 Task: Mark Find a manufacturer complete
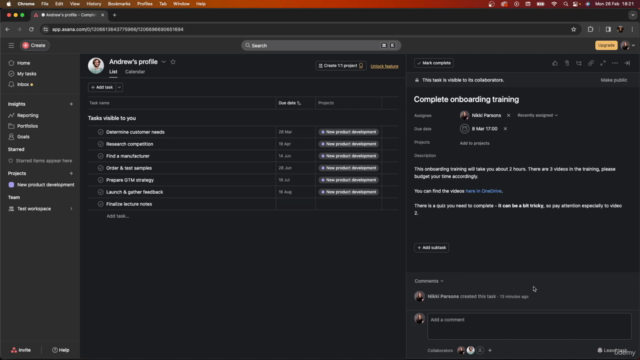point(100,156)
